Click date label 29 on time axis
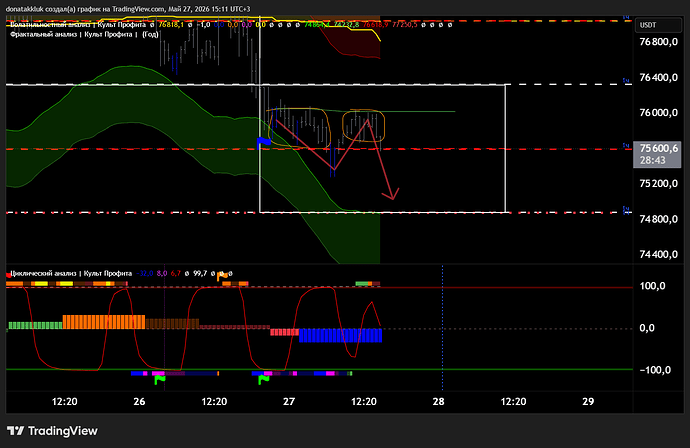This screenshot has height=448, width=690. click(x=588, y=401)
